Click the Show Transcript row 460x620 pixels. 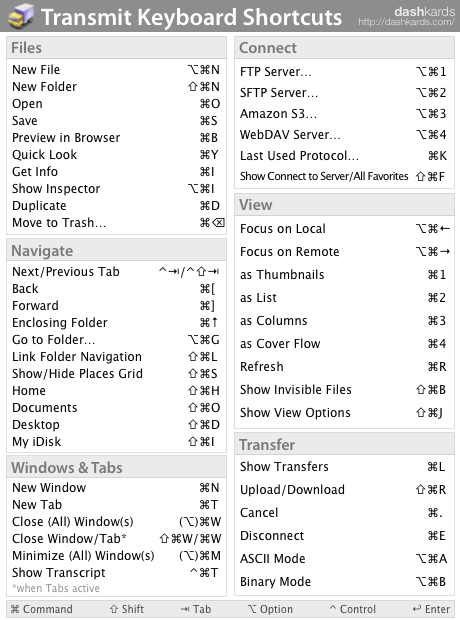(116, 573)
